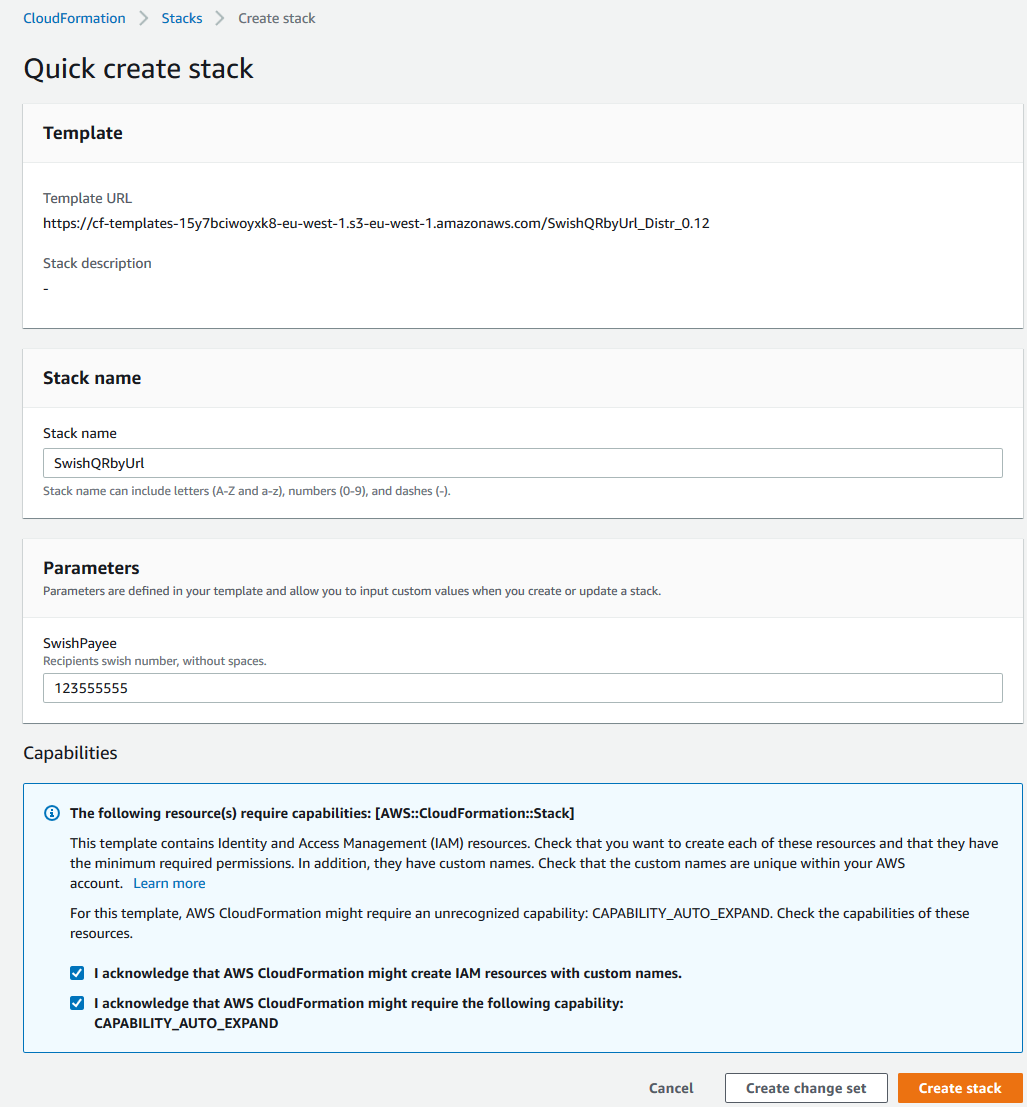Click the Template section header
Viewport: 1027px width, 1107px height.
tap(83, 133)
